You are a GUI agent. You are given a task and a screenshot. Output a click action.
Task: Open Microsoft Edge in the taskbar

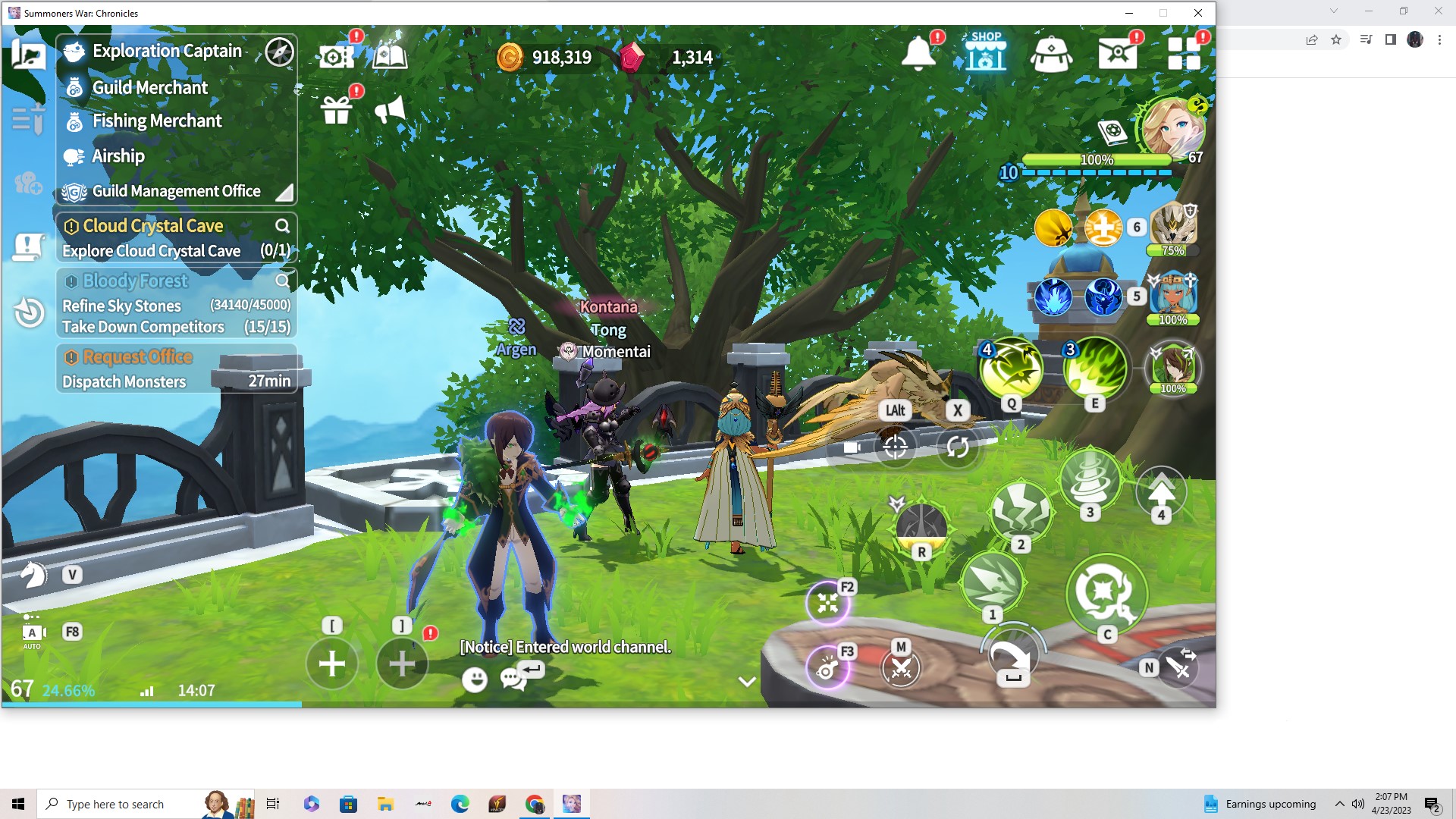coord(460,804)
